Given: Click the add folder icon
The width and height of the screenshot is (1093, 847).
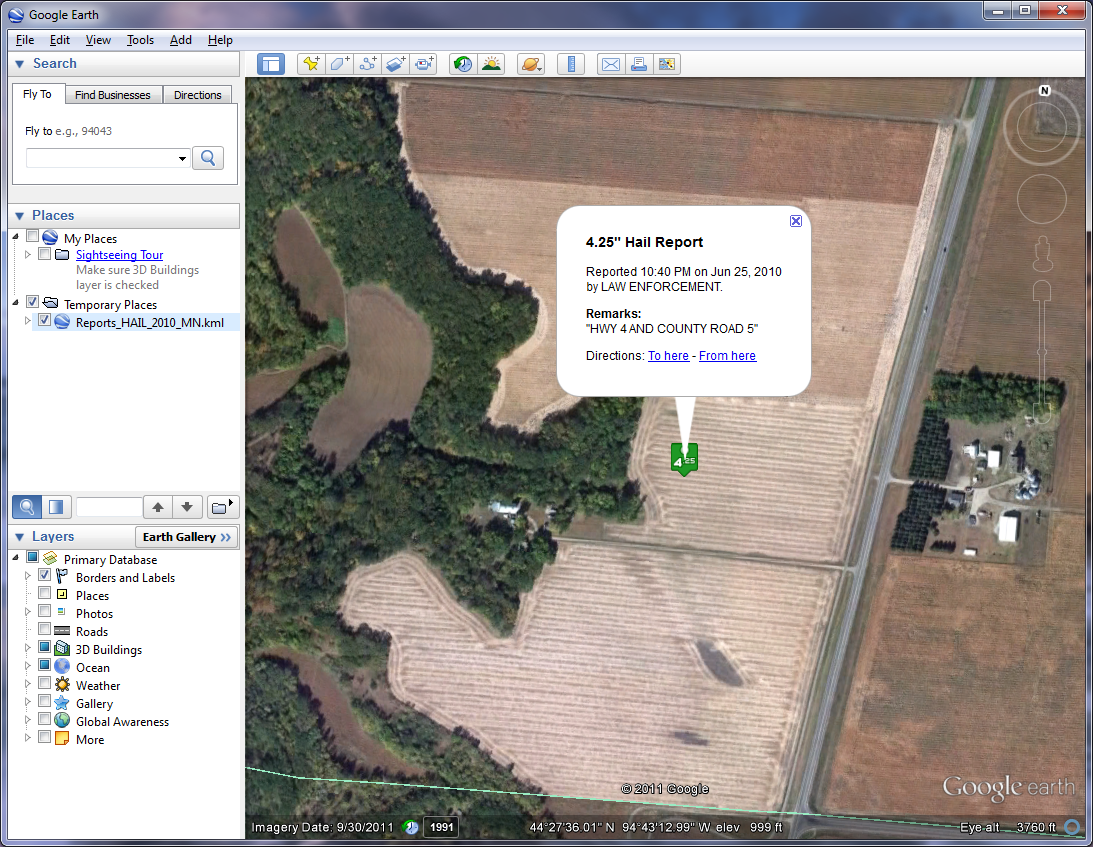Looking at the screenshot, I should tap(222, 507).
